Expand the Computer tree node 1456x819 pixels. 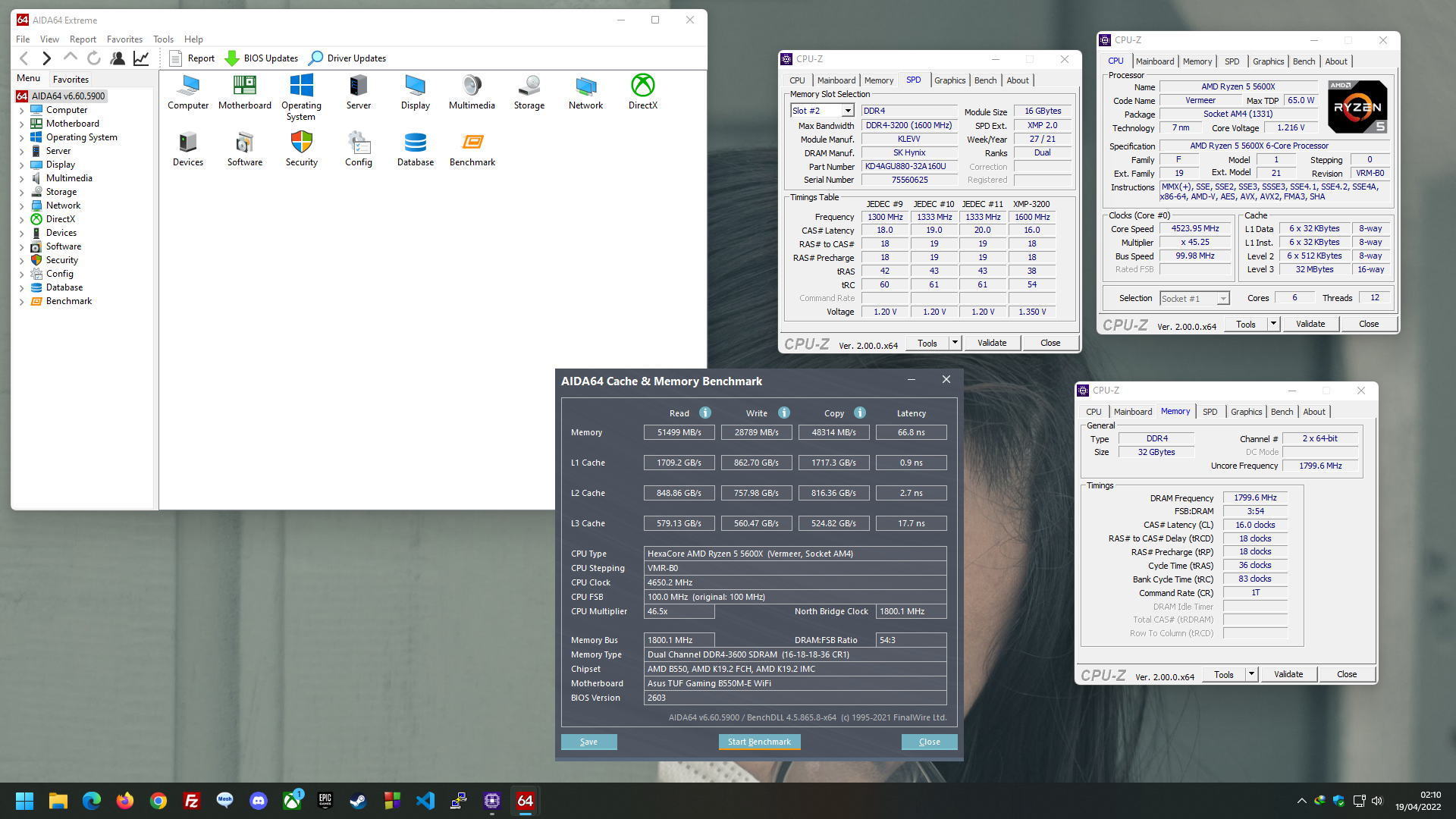point(21,111)
